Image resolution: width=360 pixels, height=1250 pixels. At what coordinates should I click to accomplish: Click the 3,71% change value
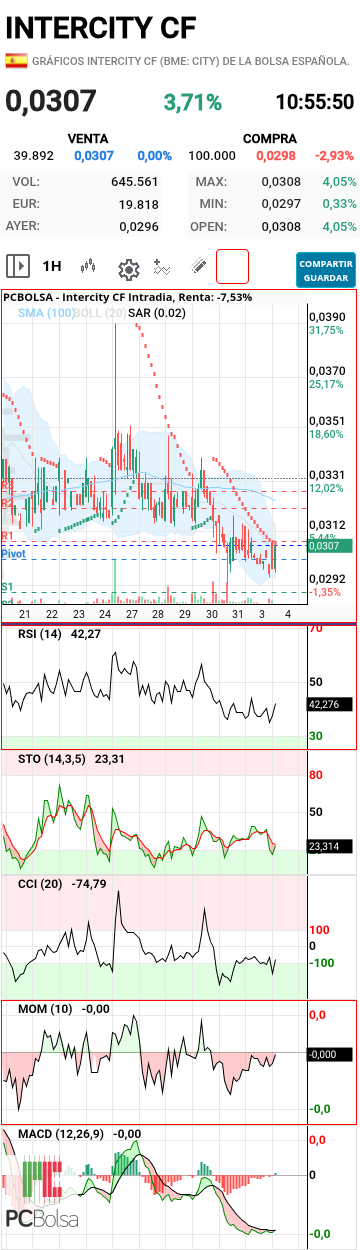pyautogui.click(x=192, y=102)
